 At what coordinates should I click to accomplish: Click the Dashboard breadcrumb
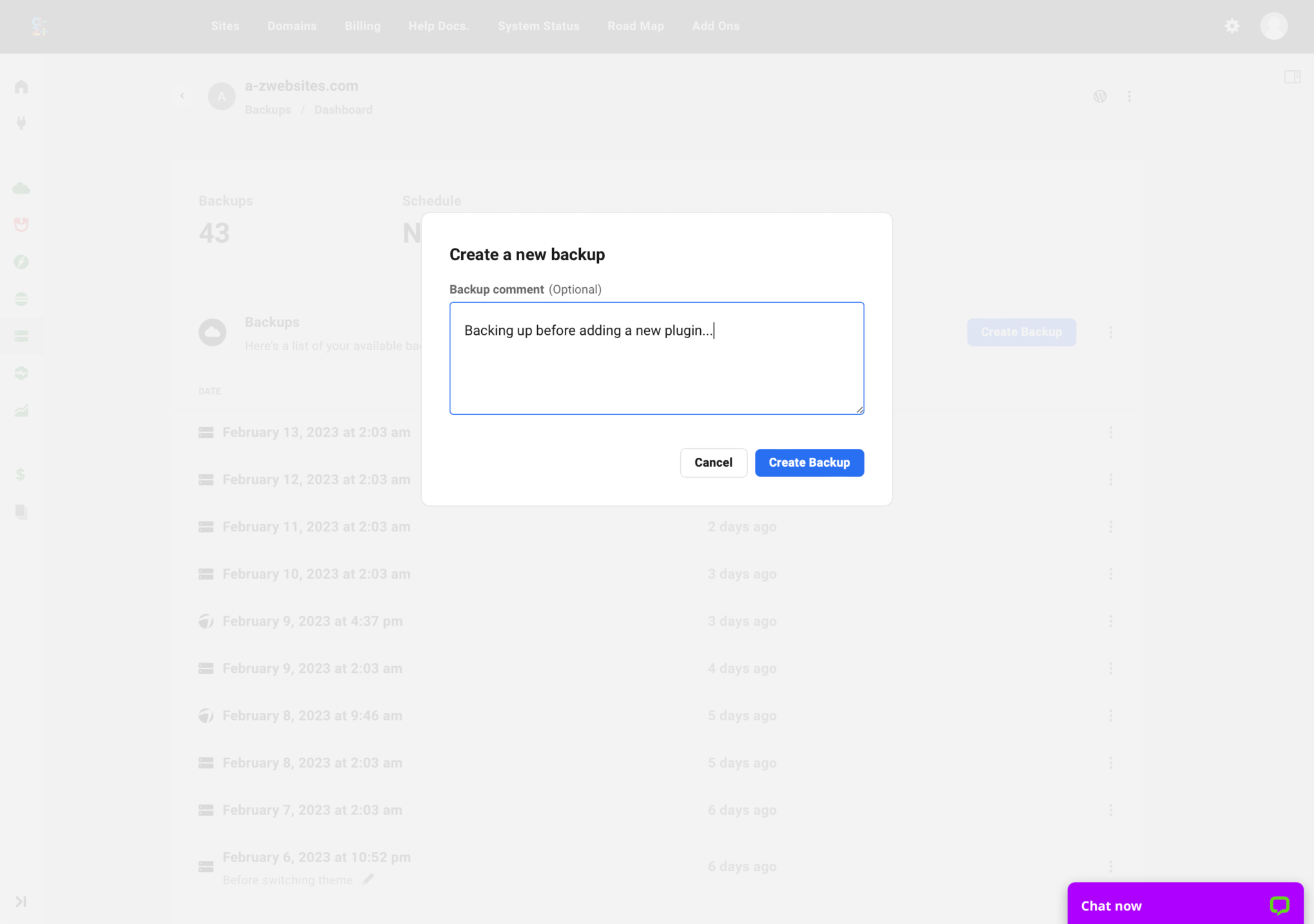343,110
